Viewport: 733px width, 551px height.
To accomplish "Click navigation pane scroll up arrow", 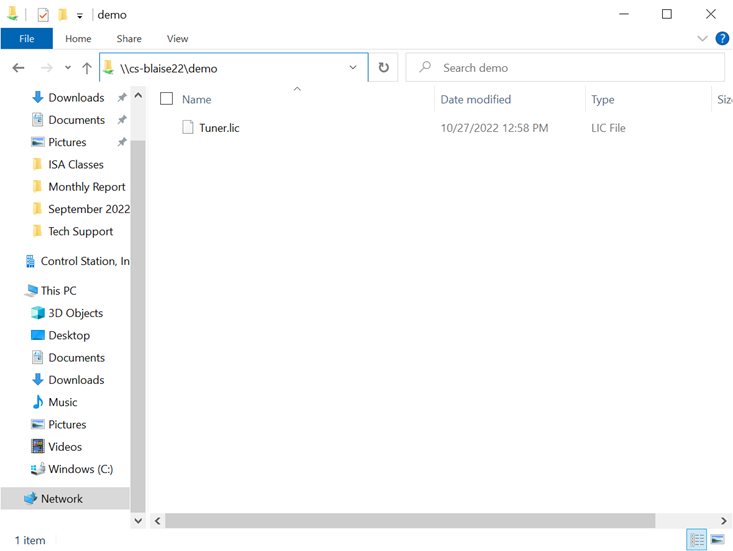I will 138,96.
